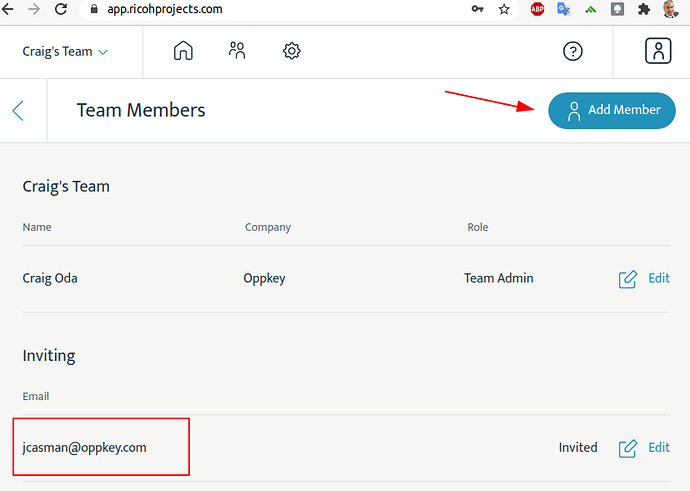Open the user profile icon
690x491 pixels.
[658, 51]
